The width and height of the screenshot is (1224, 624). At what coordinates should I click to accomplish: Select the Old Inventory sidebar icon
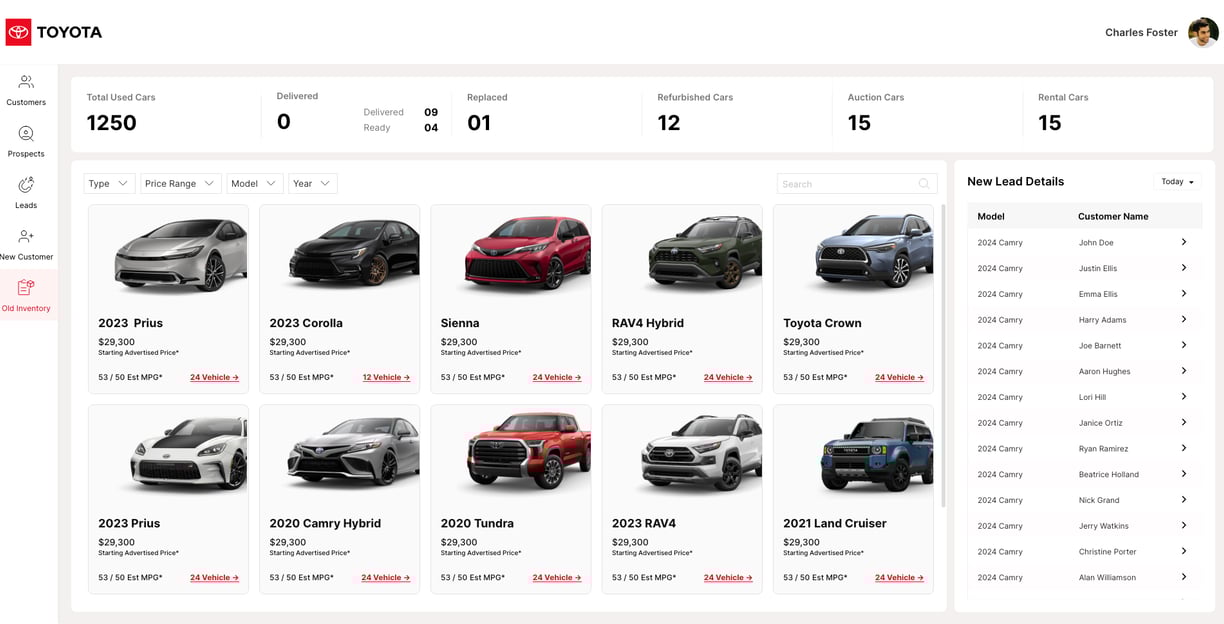pyautogui.click(x=26, y=288)
